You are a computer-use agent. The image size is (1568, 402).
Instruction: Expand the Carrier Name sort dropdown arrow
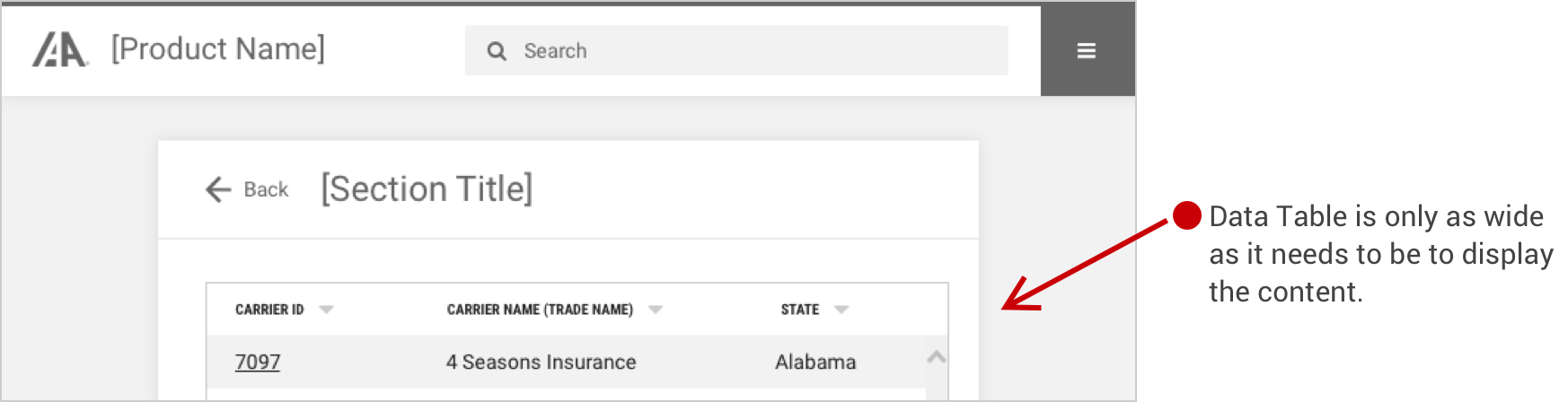click(x=656, y=310)
